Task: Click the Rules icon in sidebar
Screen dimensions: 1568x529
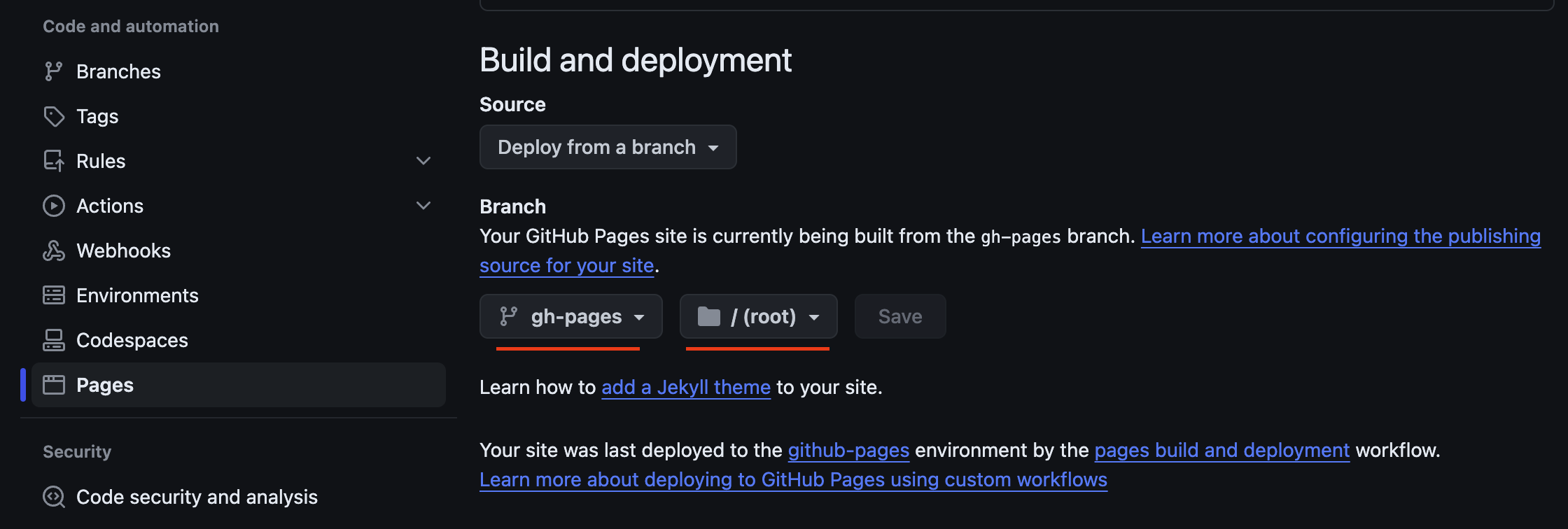Action: [54, 161]
